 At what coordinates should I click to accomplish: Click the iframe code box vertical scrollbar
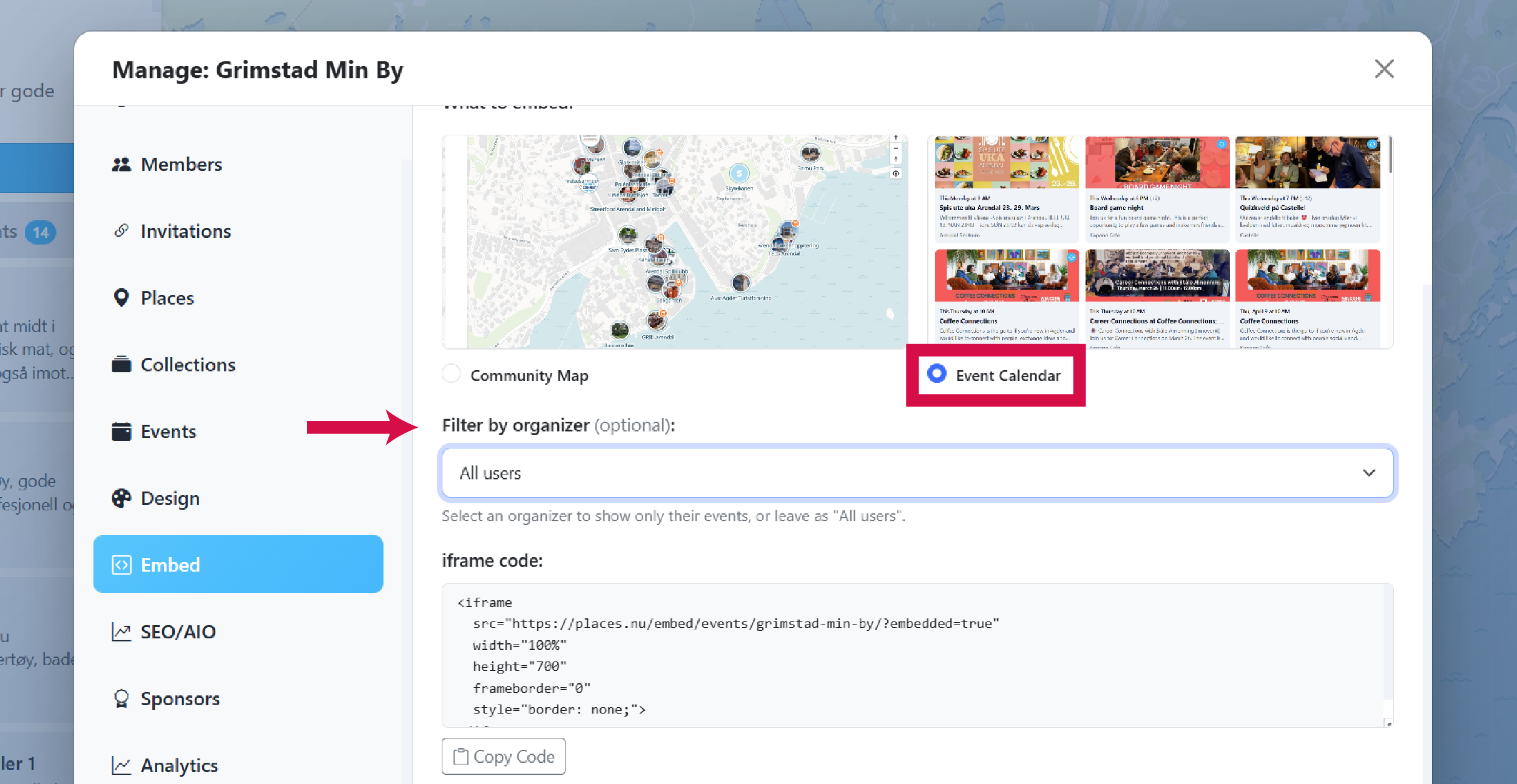pyautogui.click(x=1388, y=643)
